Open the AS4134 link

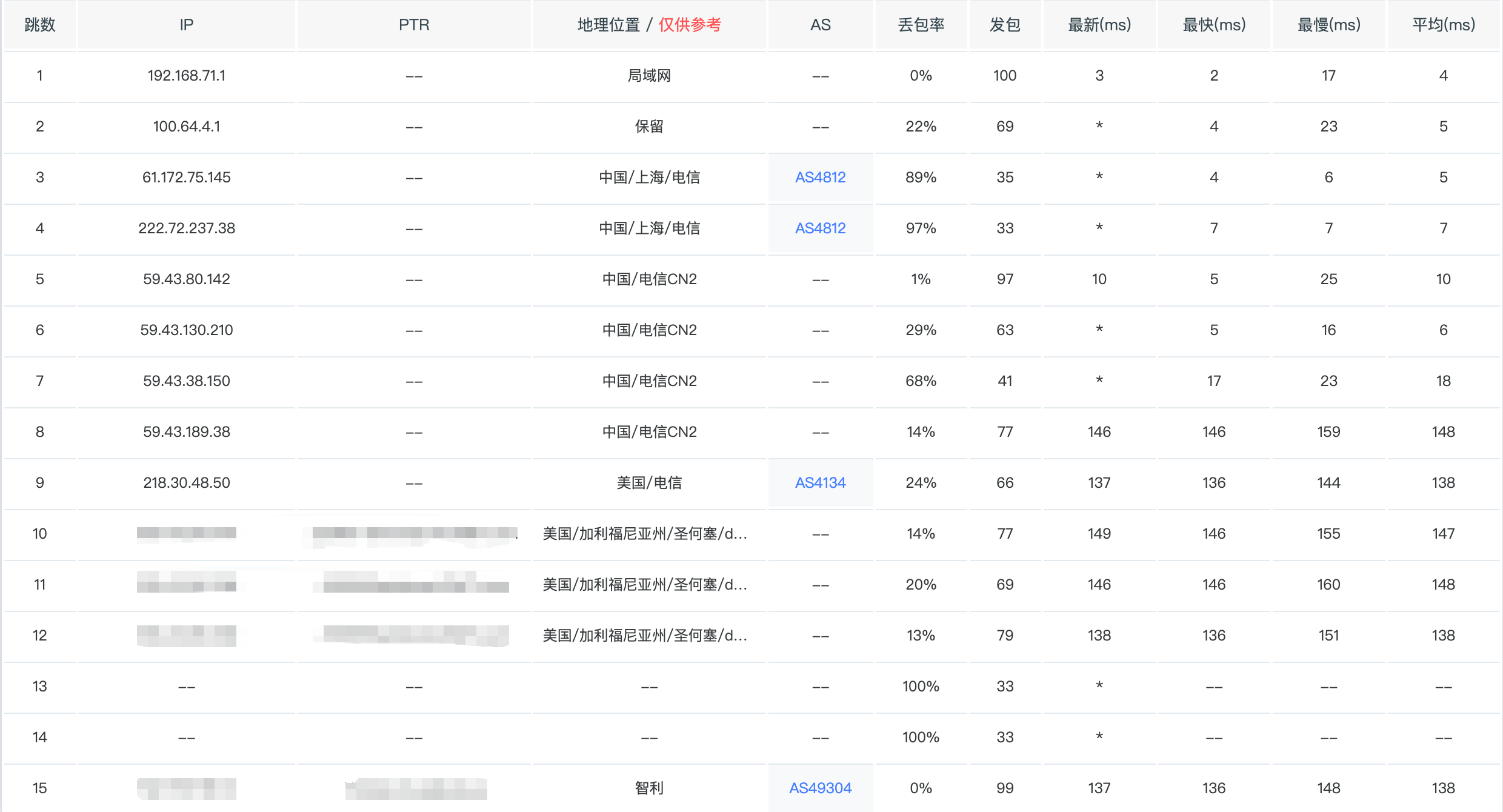pos(820,483)
